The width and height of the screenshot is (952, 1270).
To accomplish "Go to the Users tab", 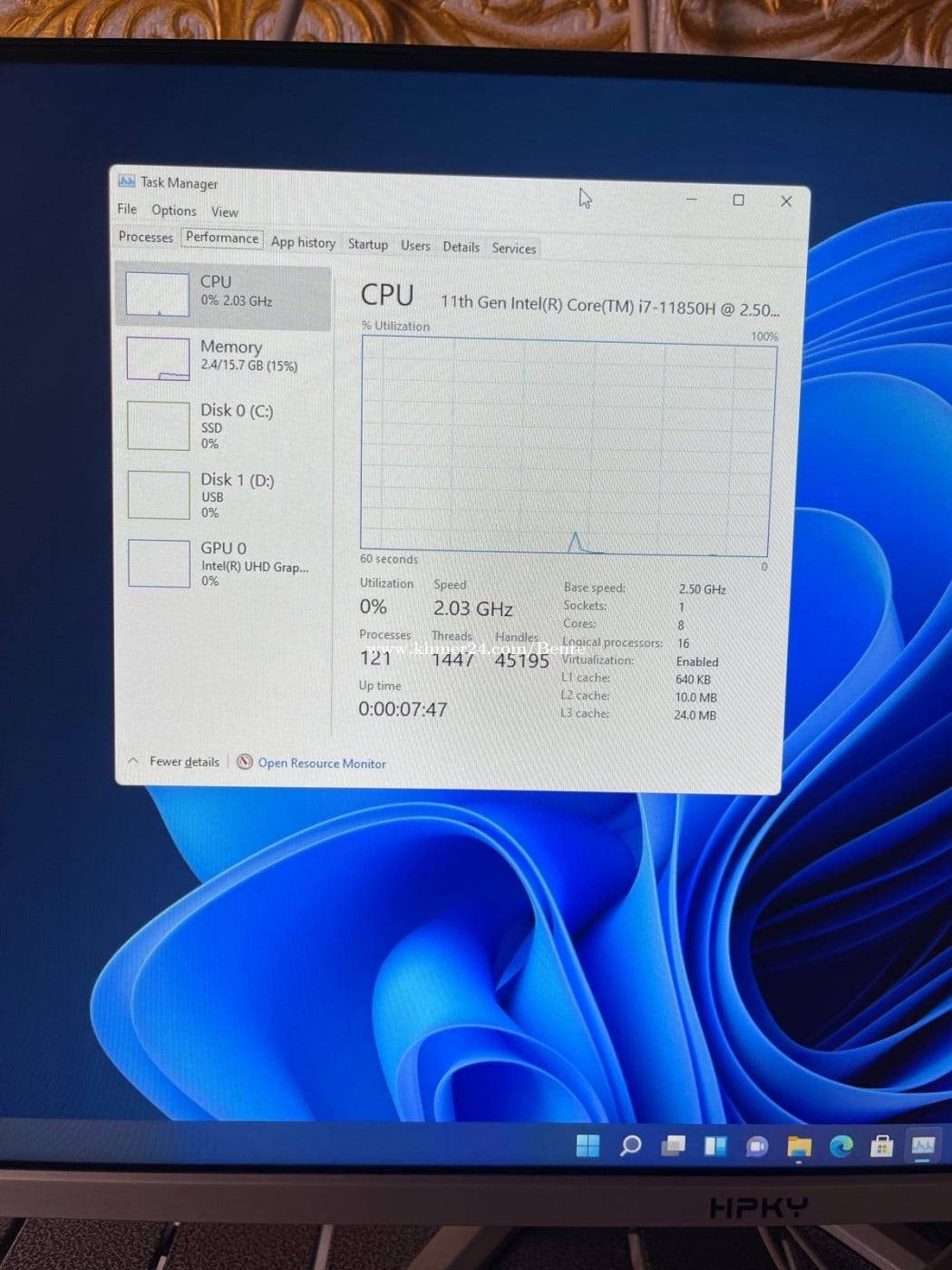I will click(x=415, y=246).
